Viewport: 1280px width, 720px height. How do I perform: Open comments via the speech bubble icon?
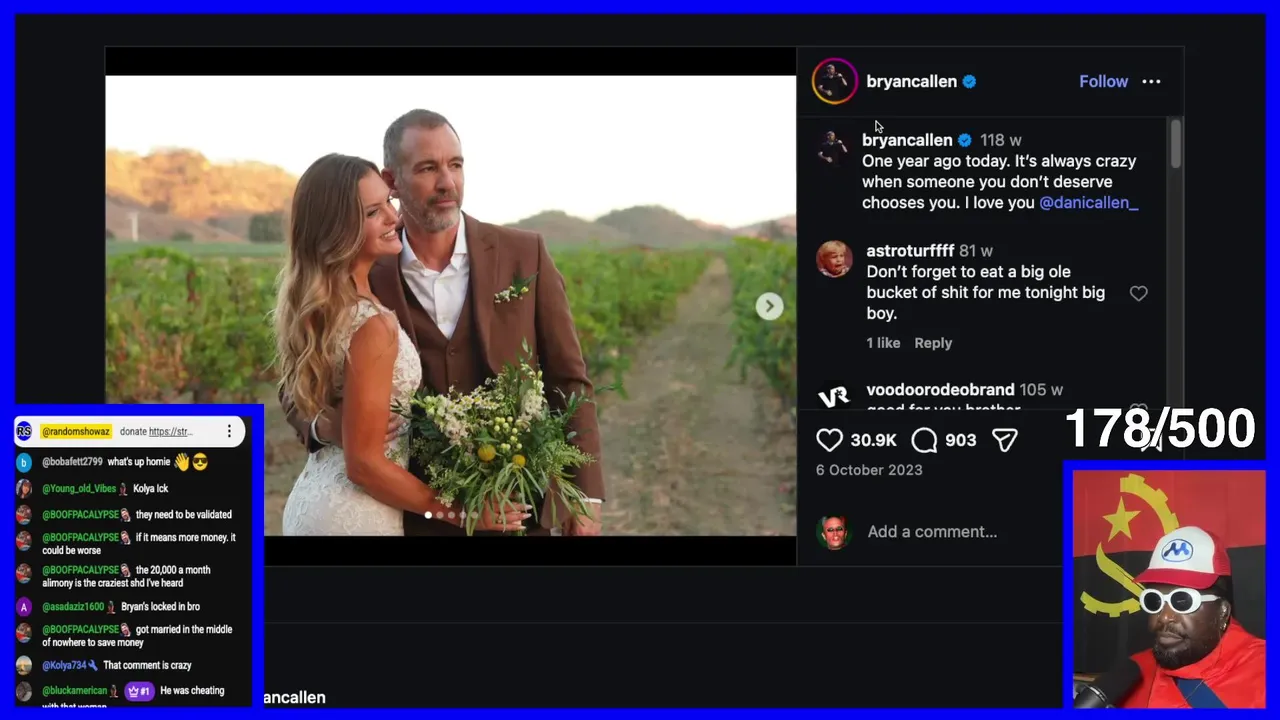(925, 440)
